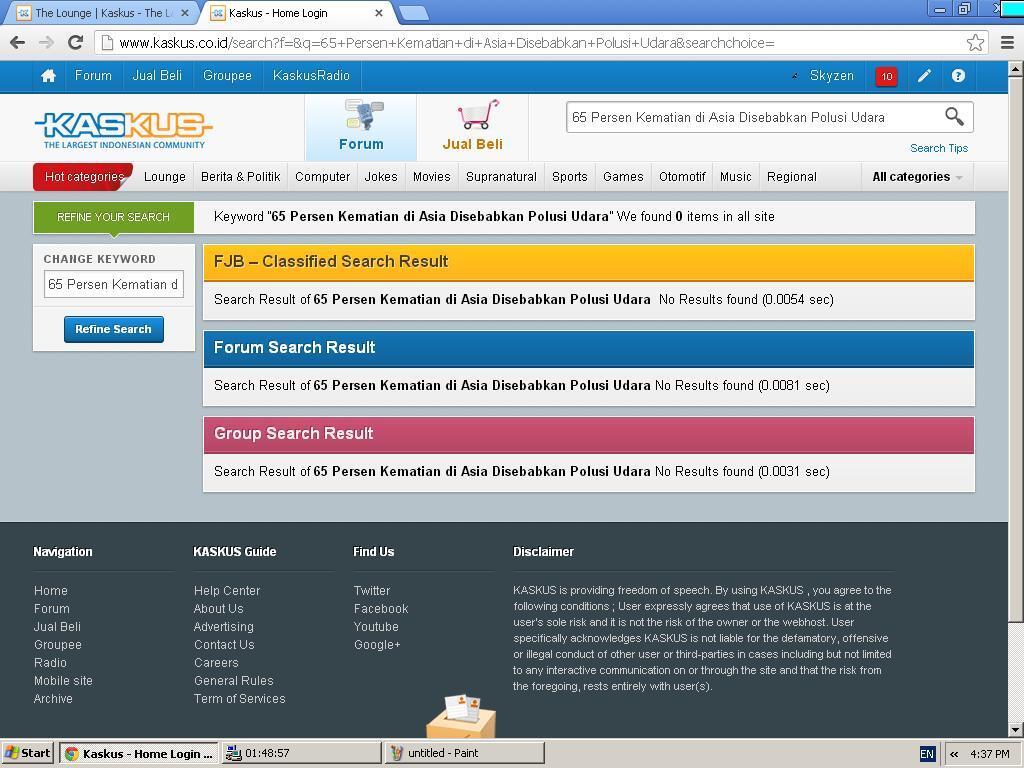Open footer Mobile site link
The height and width of the screenshot is (768, 1024).
pyautogui.click(x=63, y=680)
